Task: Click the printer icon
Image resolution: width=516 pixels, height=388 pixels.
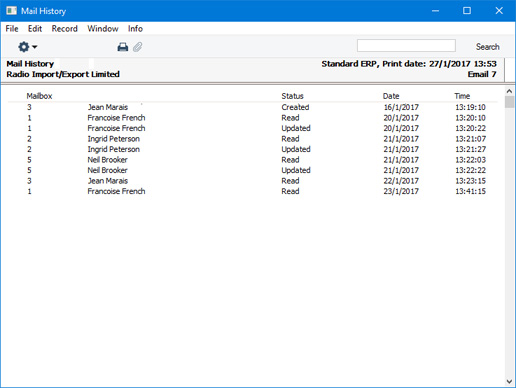Action: pos(123,47)
